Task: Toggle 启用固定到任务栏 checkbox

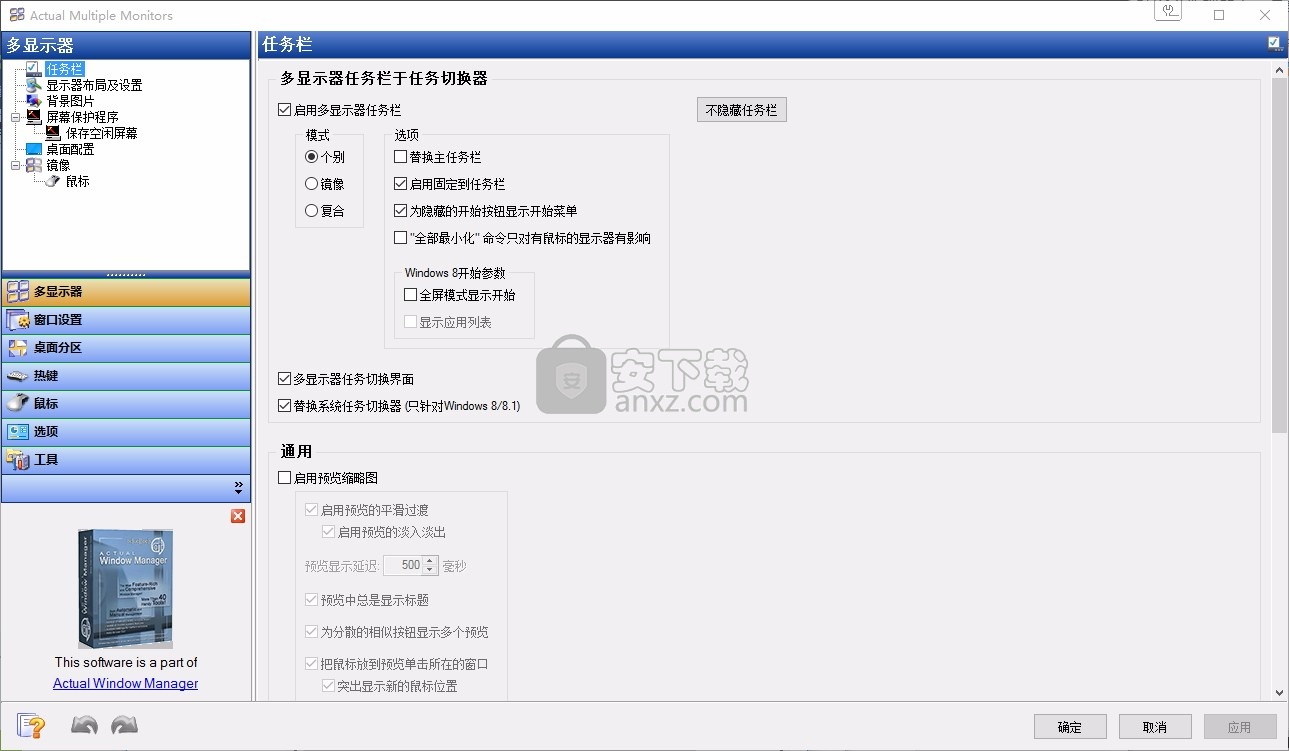Action: 401,184
